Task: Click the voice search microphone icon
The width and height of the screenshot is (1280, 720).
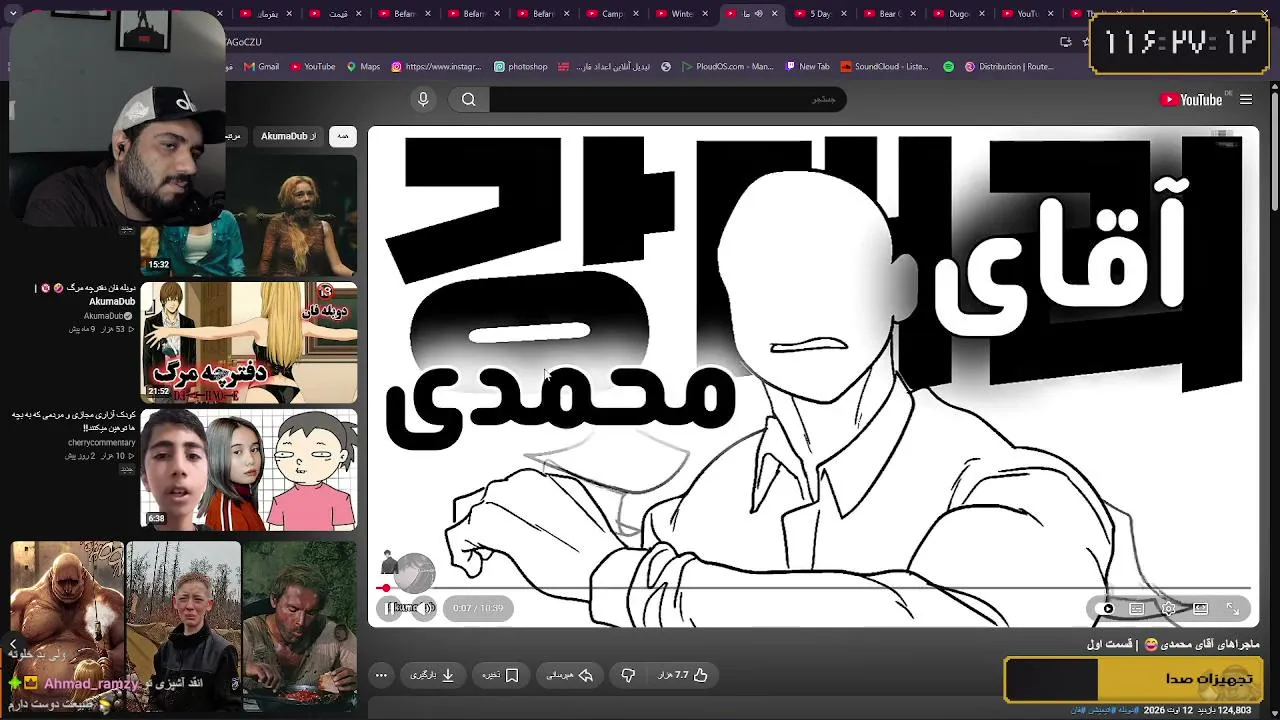Action: (x=423, y=99)
